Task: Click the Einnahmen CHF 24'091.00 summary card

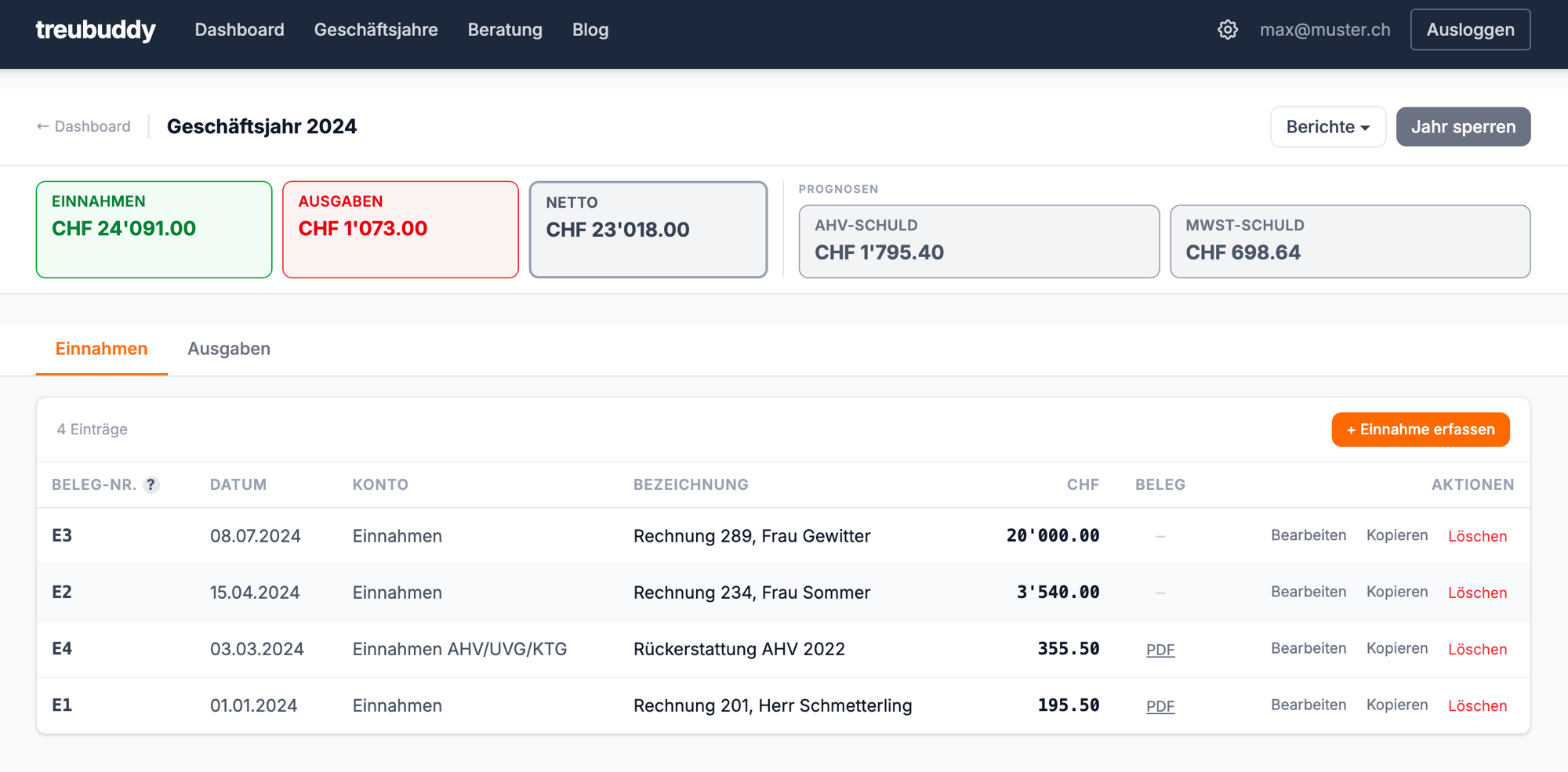Action: [154, 230]
